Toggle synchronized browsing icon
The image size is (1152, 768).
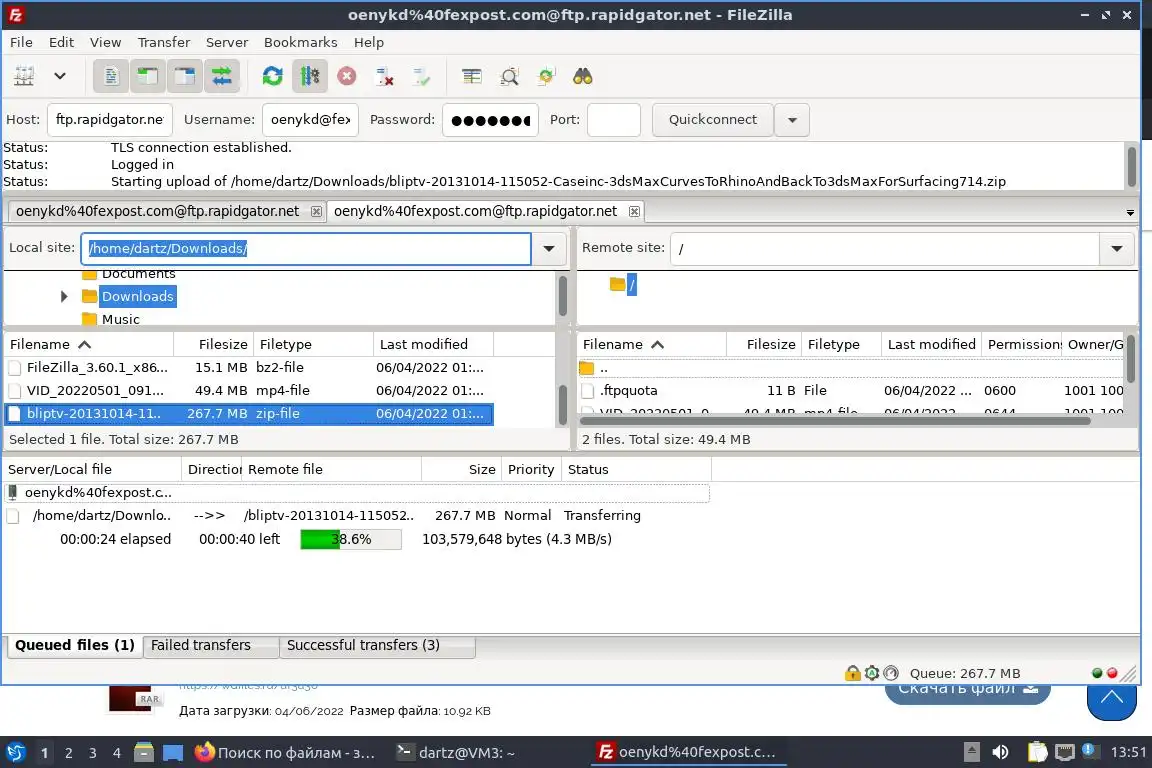(x=546, y=76)
